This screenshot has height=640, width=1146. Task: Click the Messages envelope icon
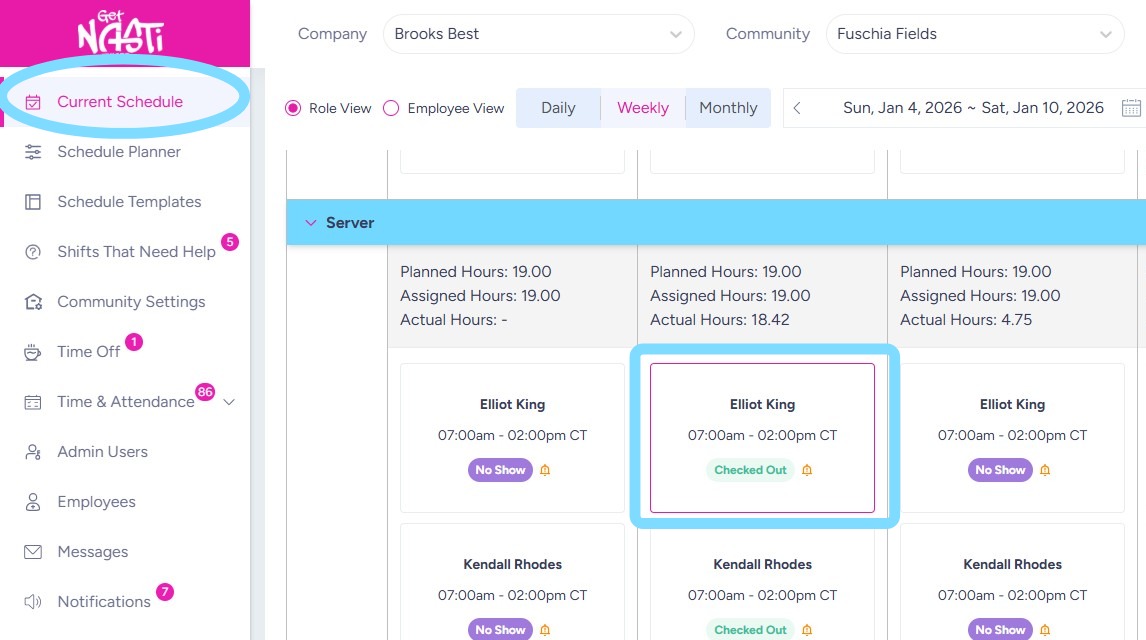pyautogui.click(x=33, y=552)
